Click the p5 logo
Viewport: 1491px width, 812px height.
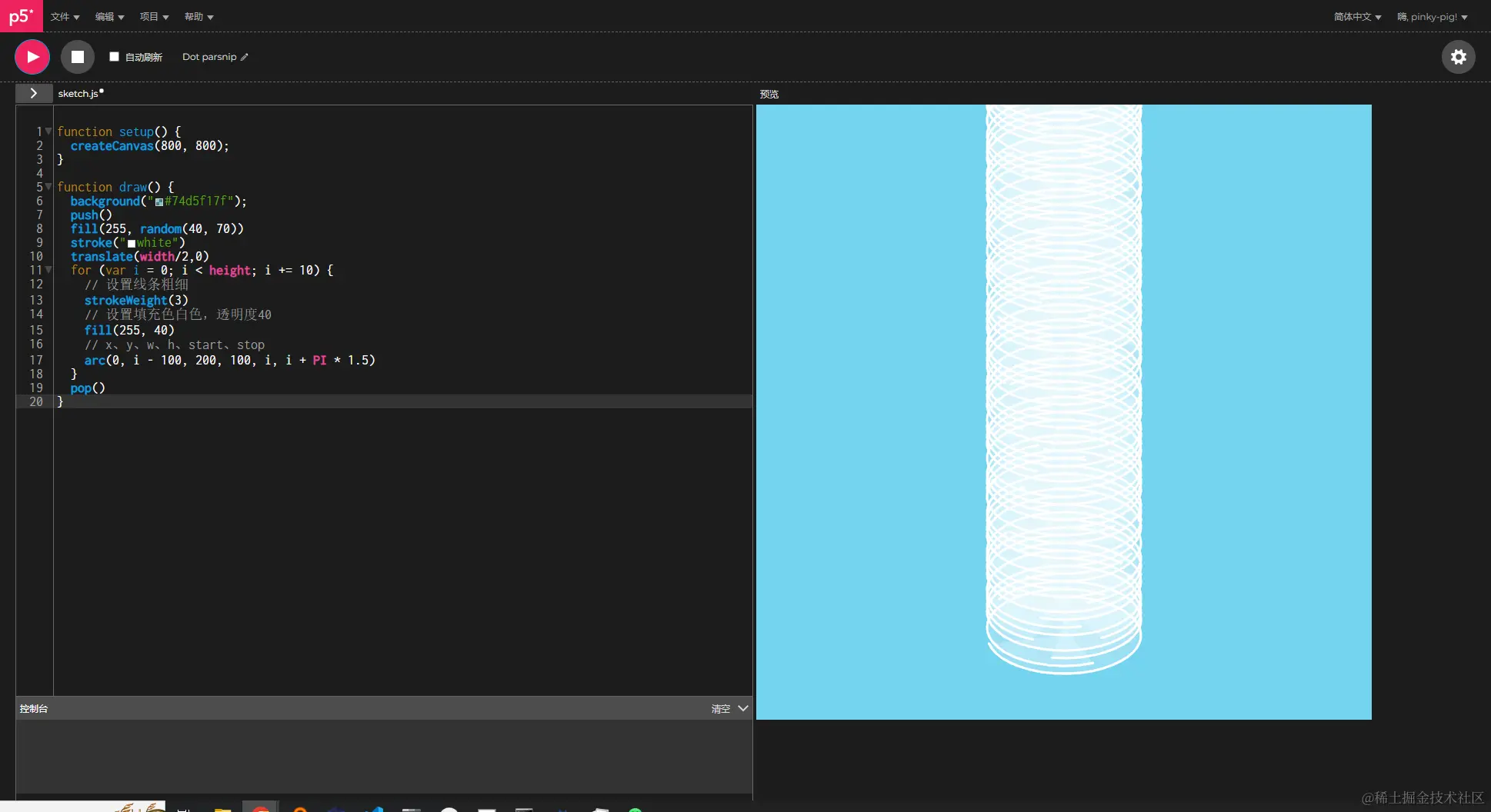tap(21, 16)
